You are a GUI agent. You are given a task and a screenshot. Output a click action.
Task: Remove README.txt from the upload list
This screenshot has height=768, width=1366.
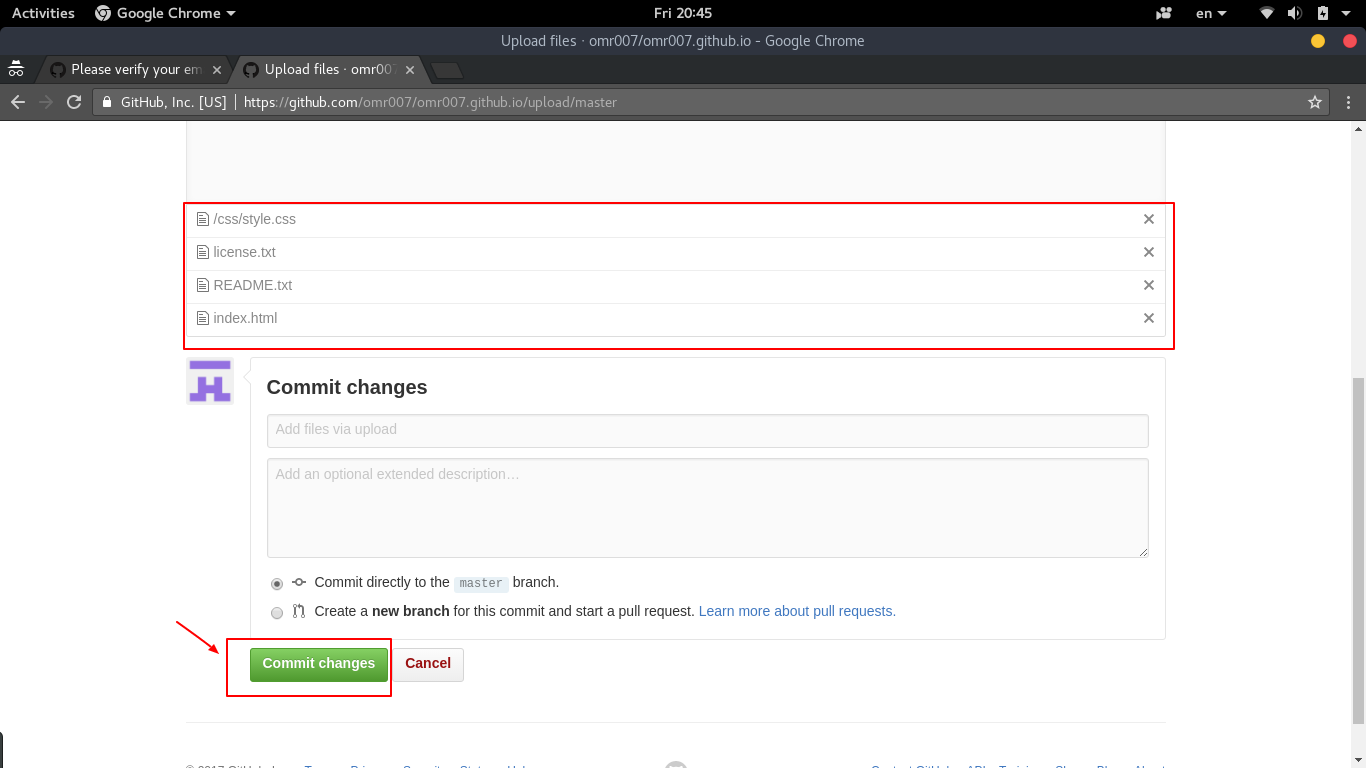click(x=1148, y=285)
